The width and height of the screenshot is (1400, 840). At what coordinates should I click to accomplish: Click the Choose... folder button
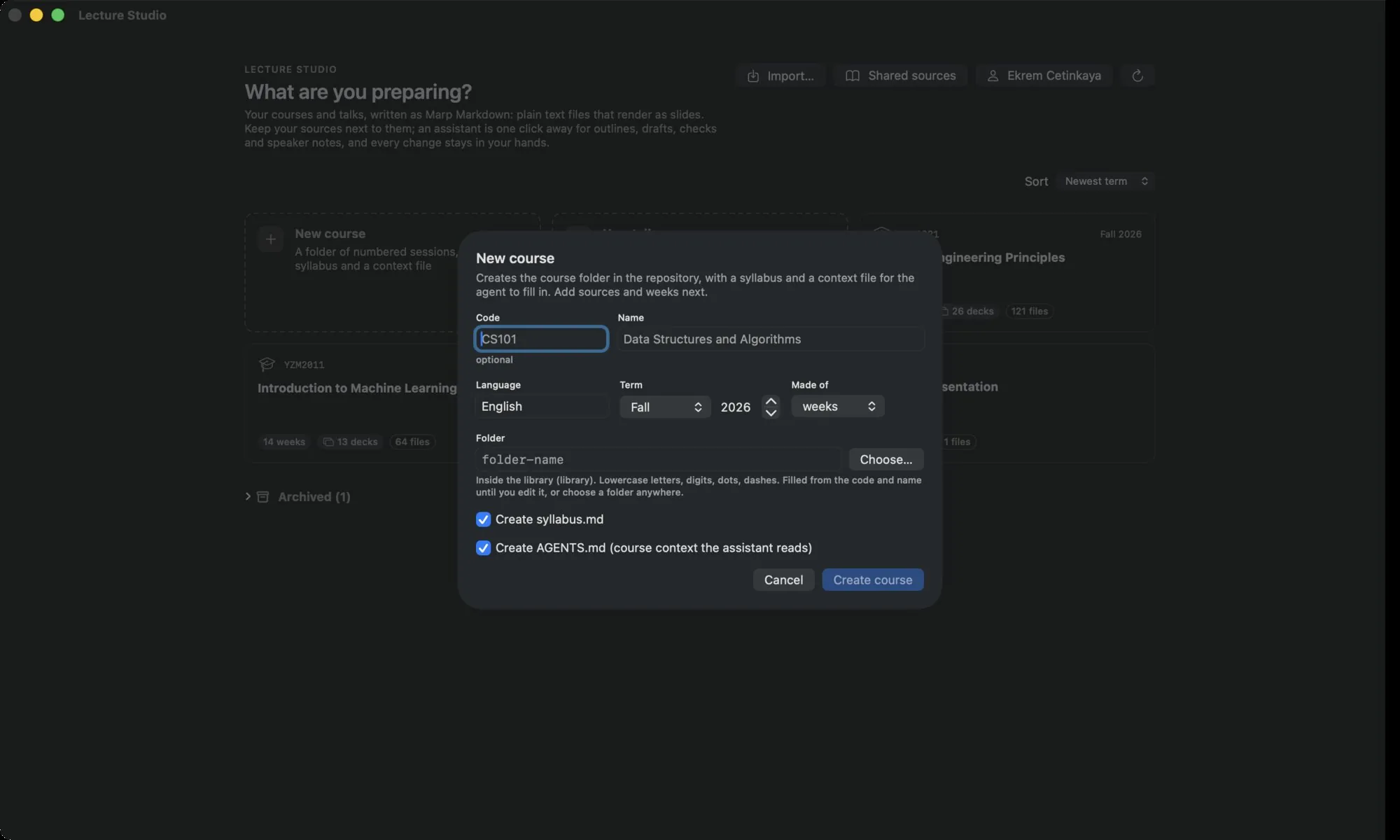[886, 459]
